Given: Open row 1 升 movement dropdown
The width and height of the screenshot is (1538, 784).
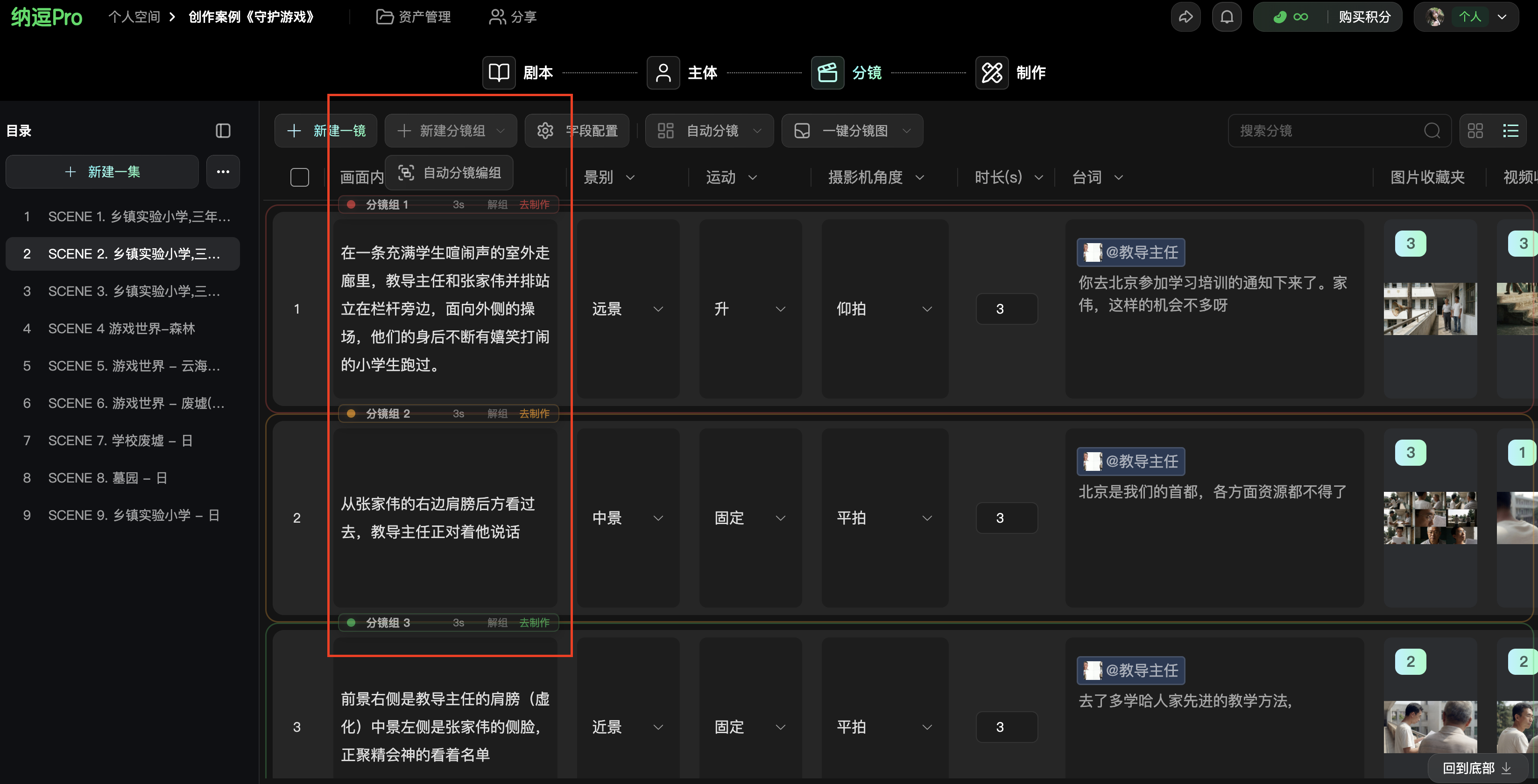Looking at the screenshot, I should [750, 309].
